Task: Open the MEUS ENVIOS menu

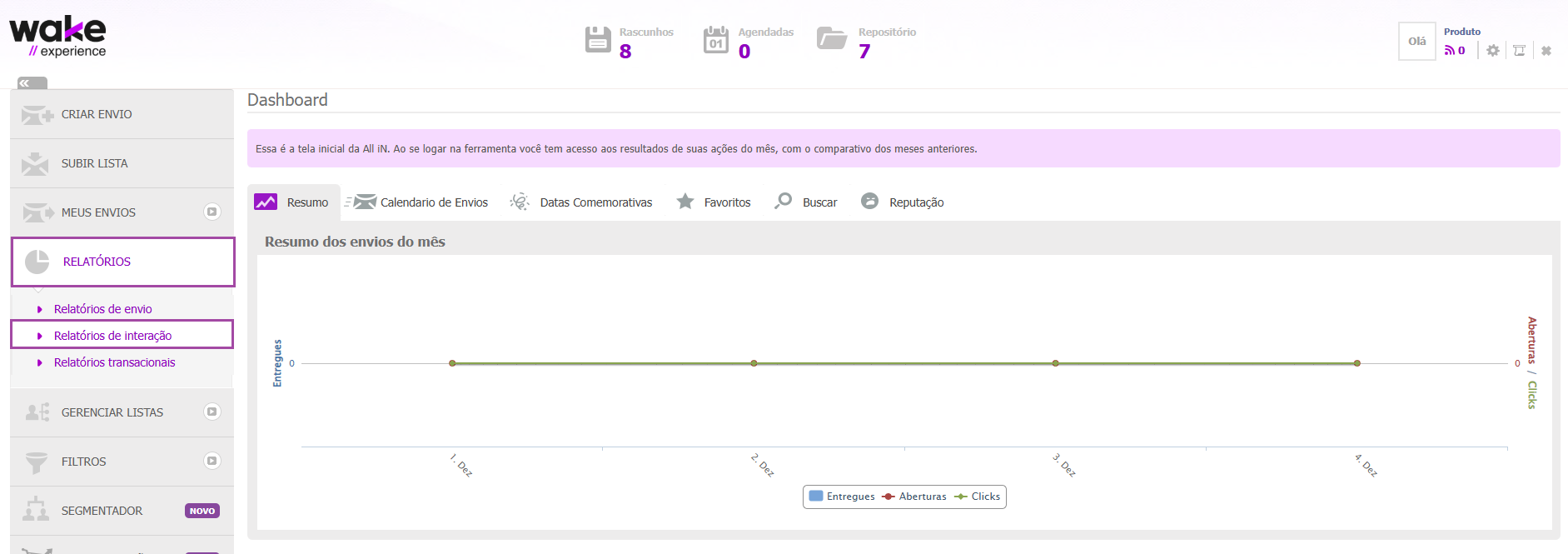Action: (x=122, y=212)
